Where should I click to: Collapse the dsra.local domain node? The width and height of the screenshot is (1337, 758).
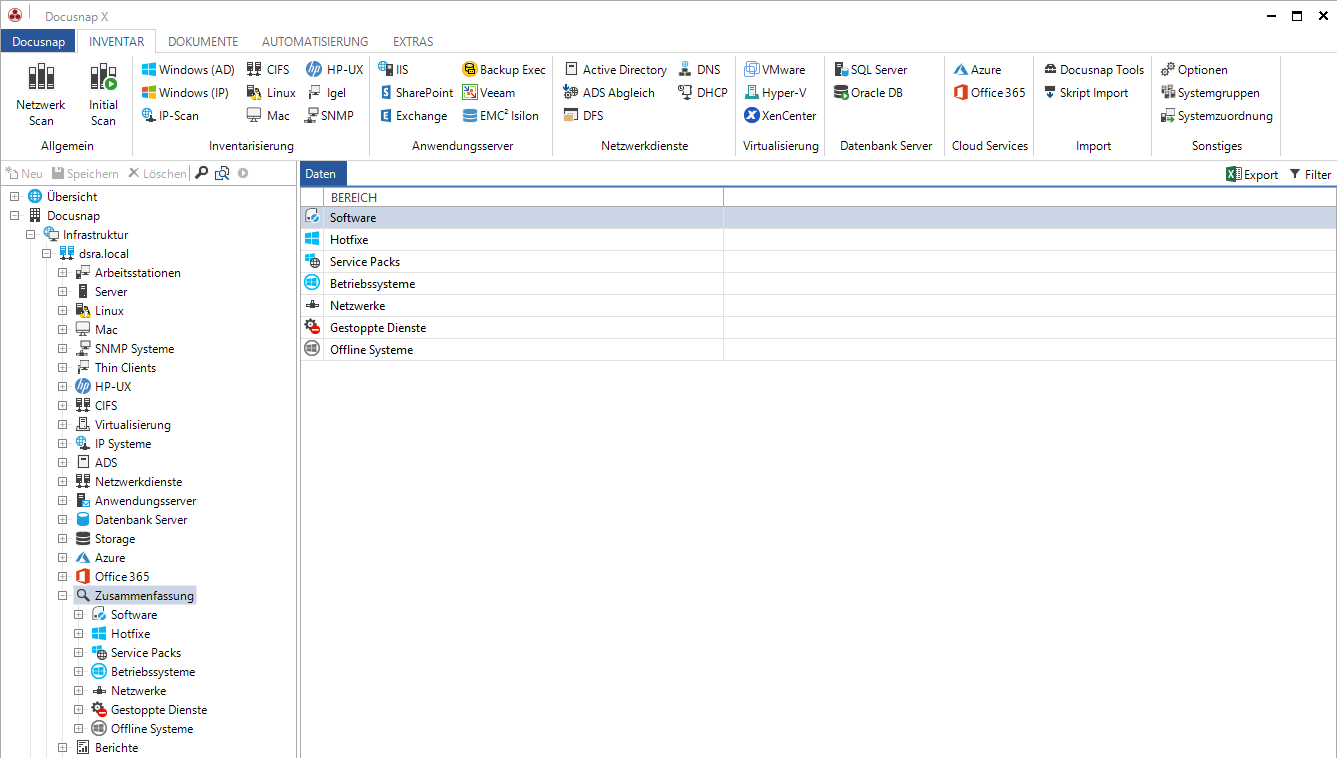click(47, 254)
